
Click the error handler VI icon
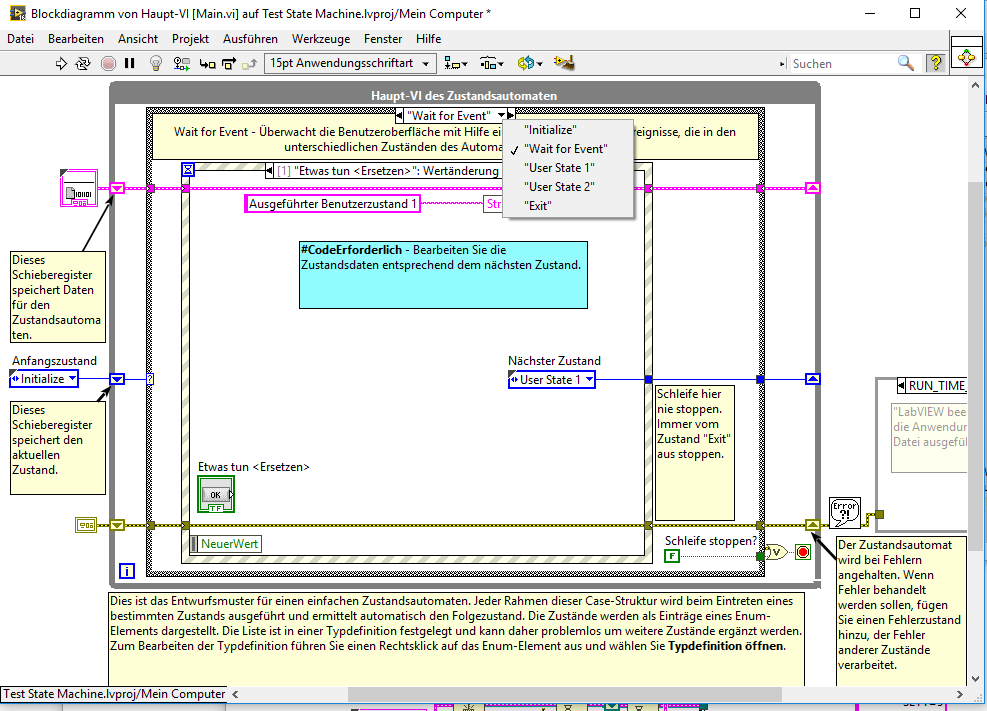pos(845,513)
